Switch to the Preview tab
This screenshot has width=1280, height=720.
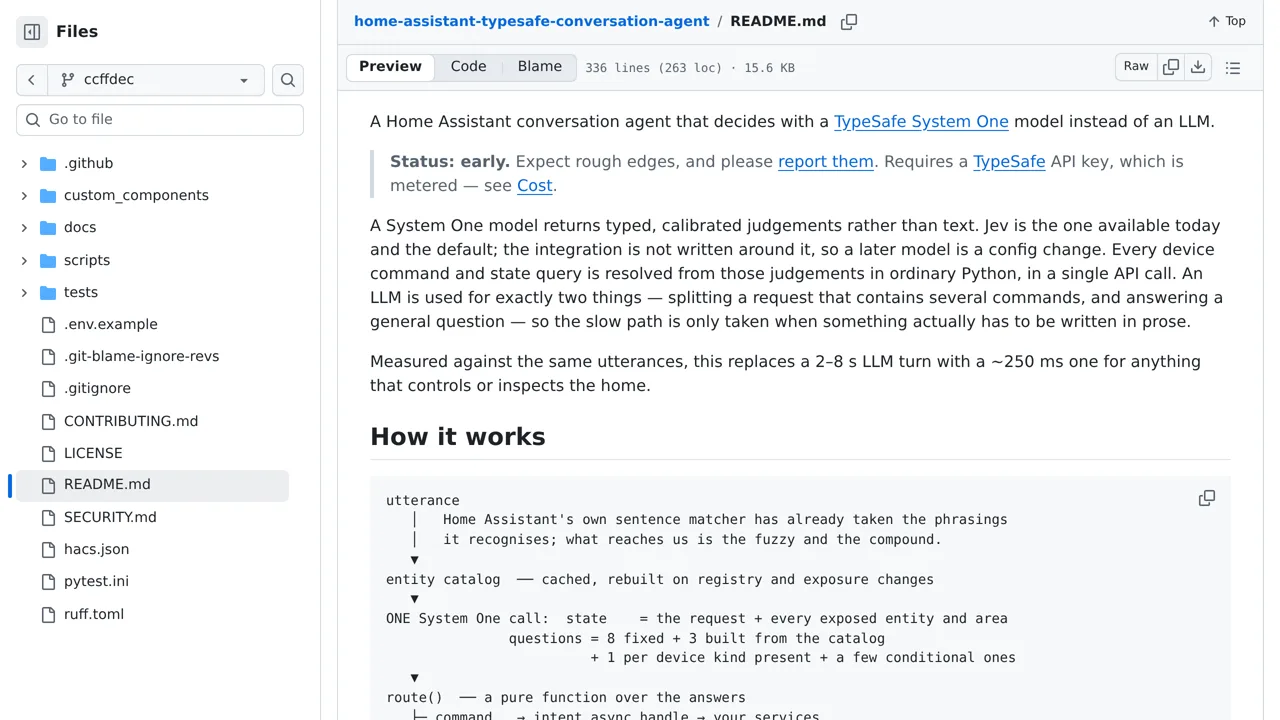point(390,67)
